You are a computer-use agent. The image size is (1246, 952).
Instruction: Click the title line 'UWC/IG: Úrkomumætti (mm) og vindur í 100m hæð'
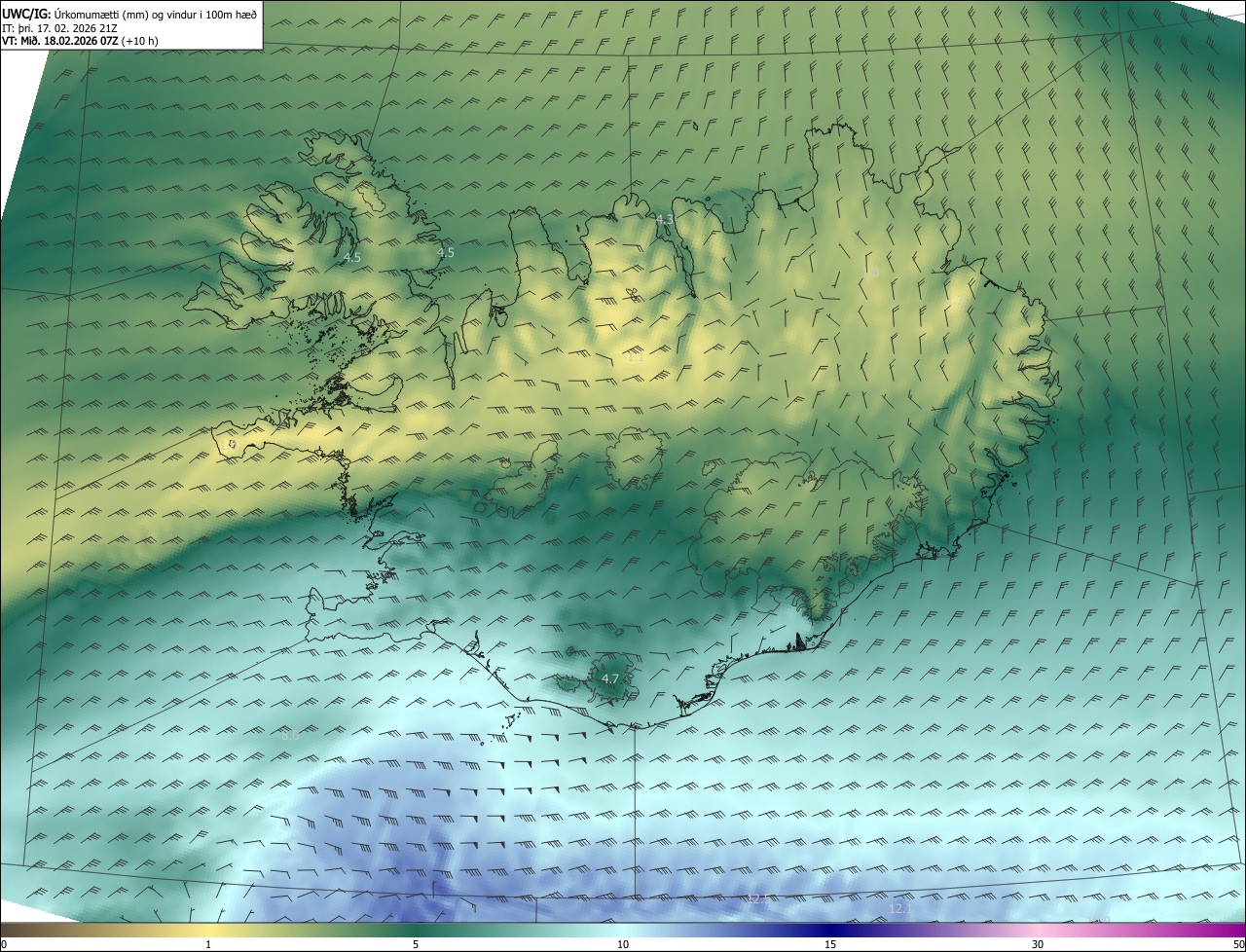coord(129,14)
